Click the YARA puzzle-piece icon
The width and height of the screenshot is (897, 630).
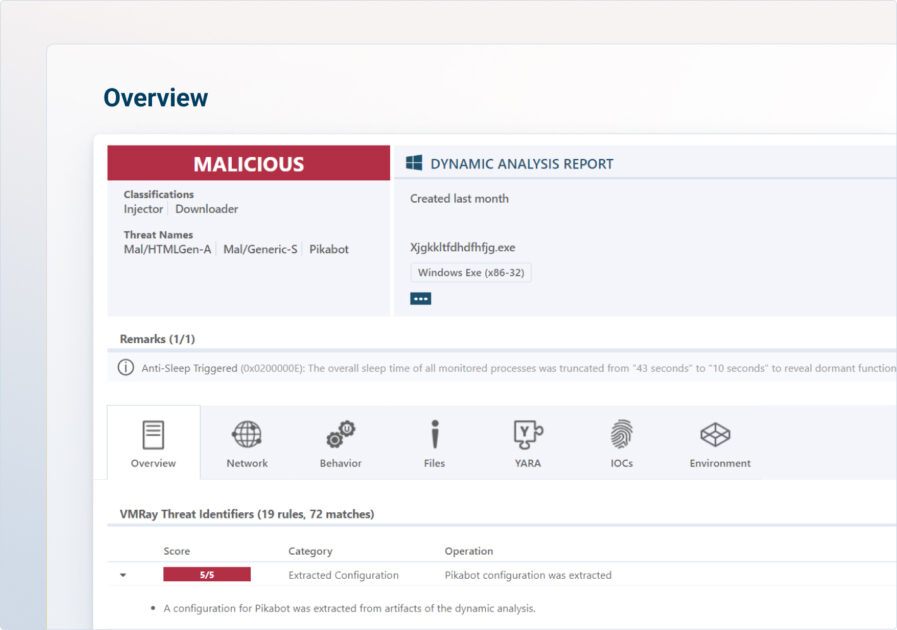click(527, 434)
